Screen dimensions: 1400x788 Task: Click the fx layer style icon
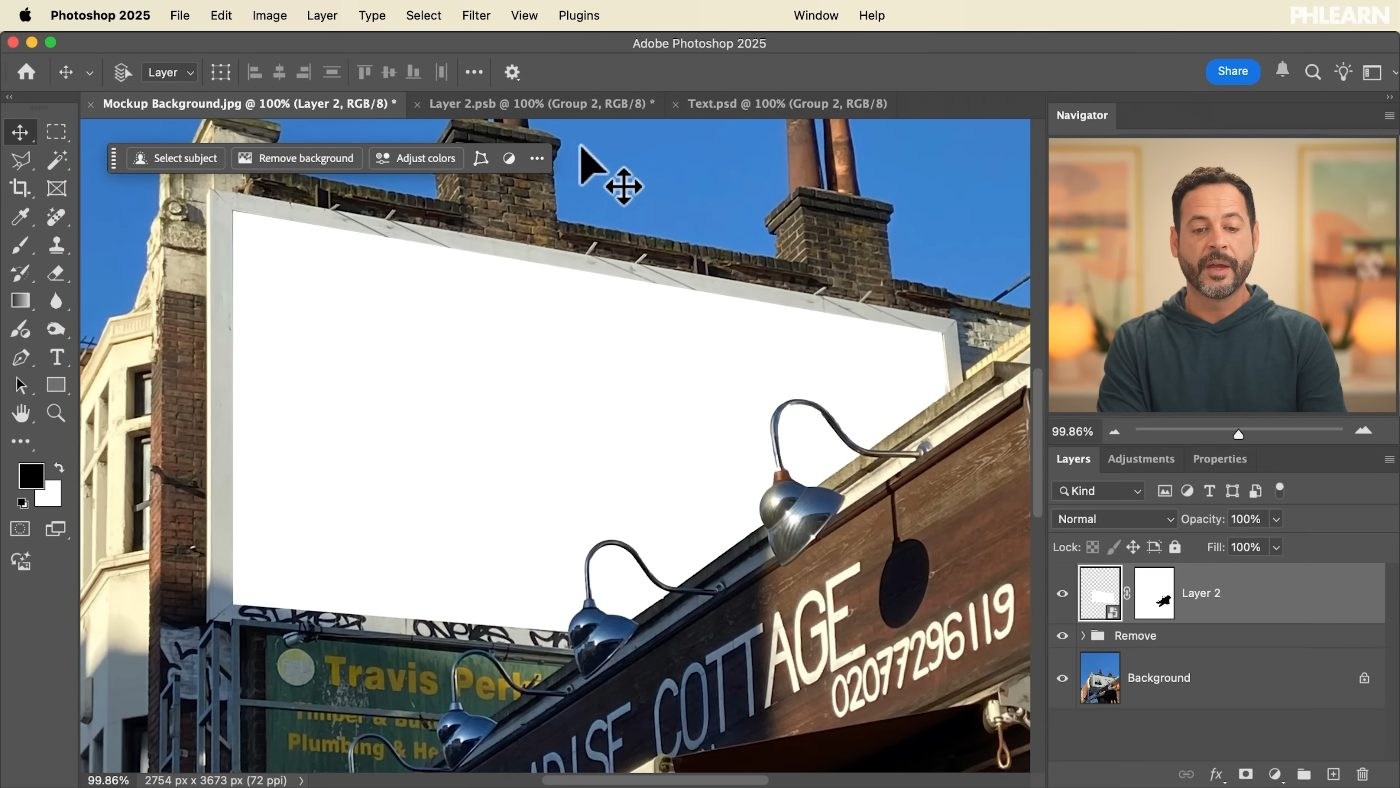1216,774
